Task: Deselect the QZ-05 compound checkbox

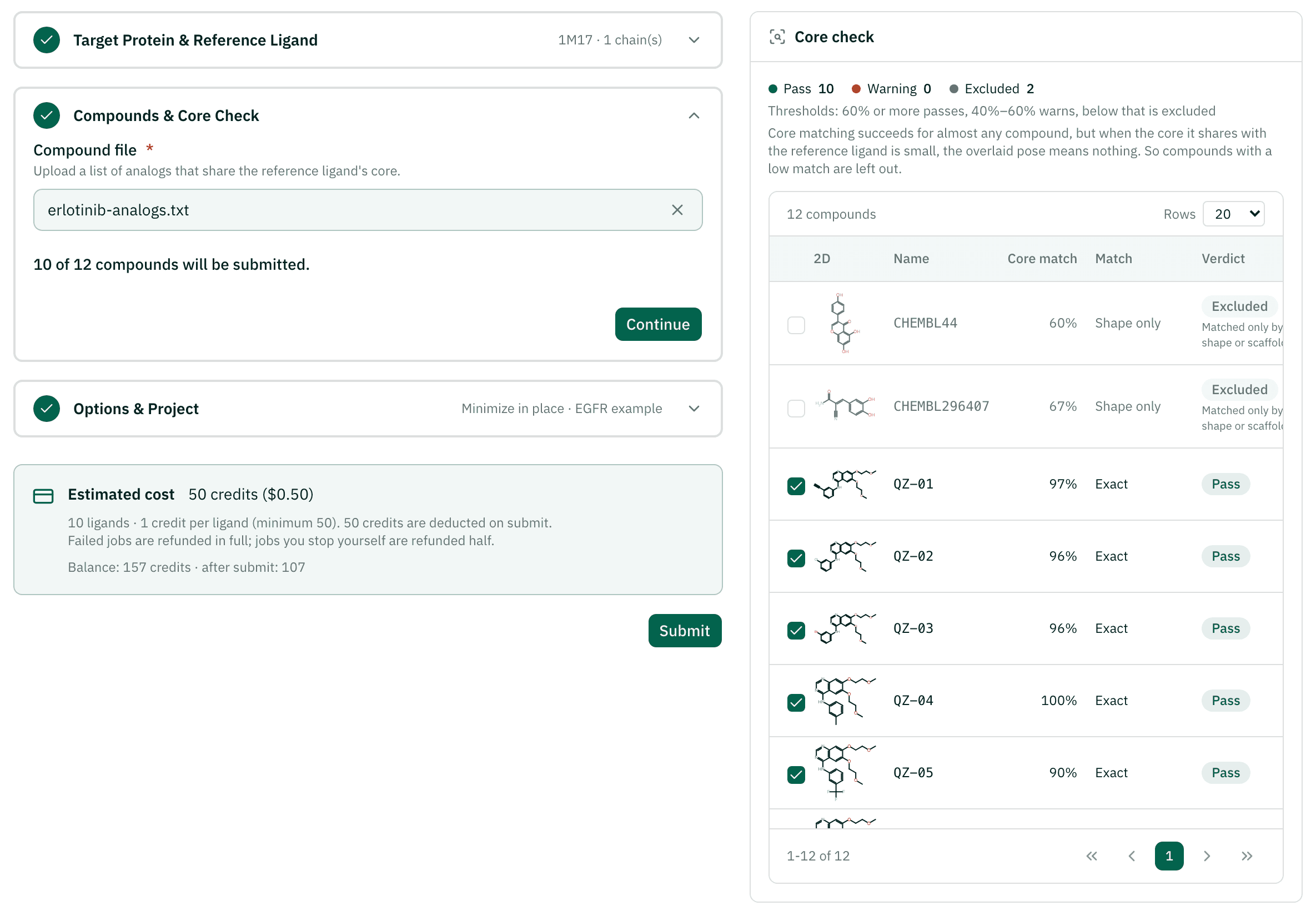Action: pyautogui.click(x=796, y=775)
